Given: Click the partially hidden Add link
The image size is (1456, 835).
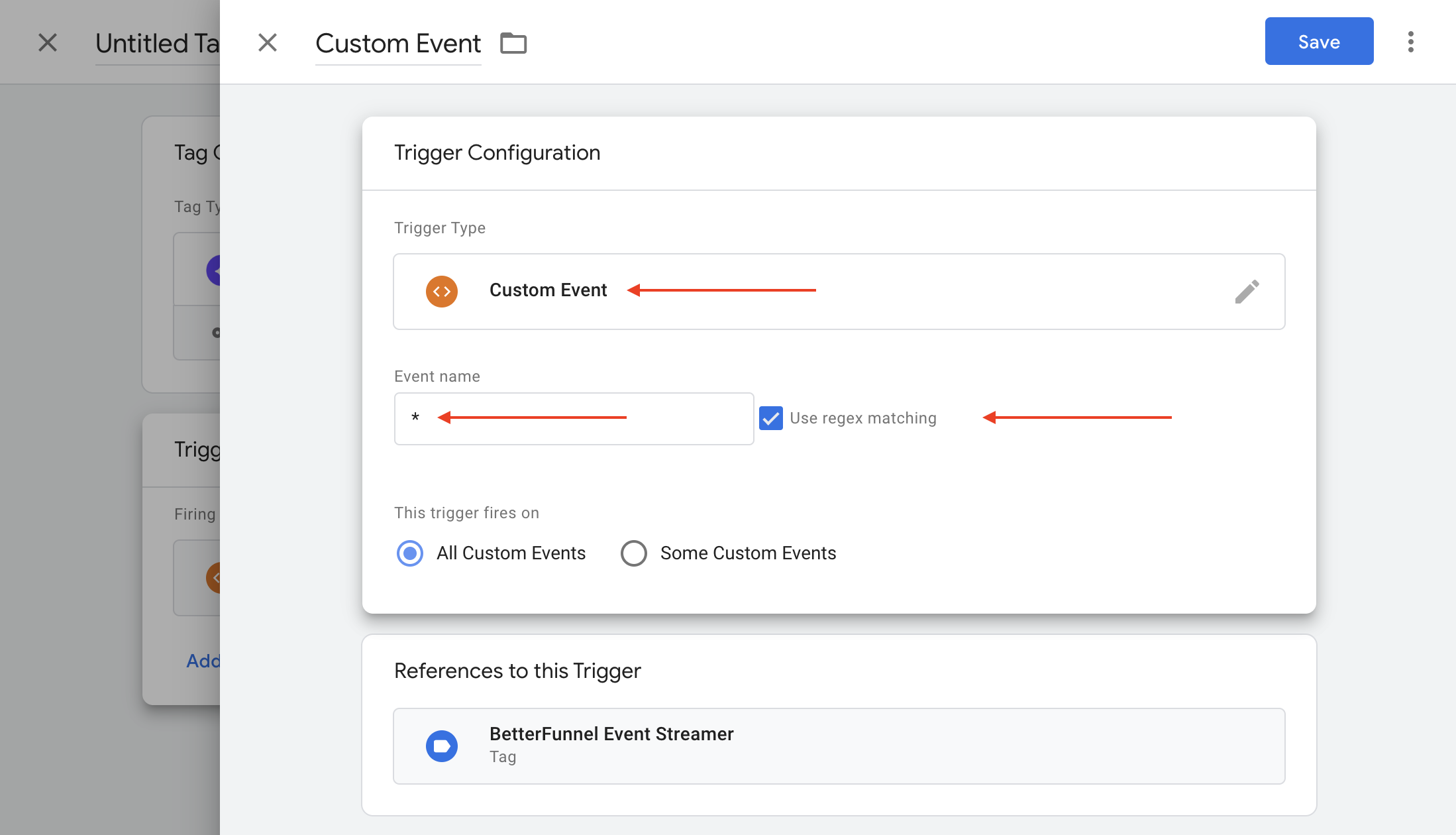Looking at the screenshot, I should 203,661.
